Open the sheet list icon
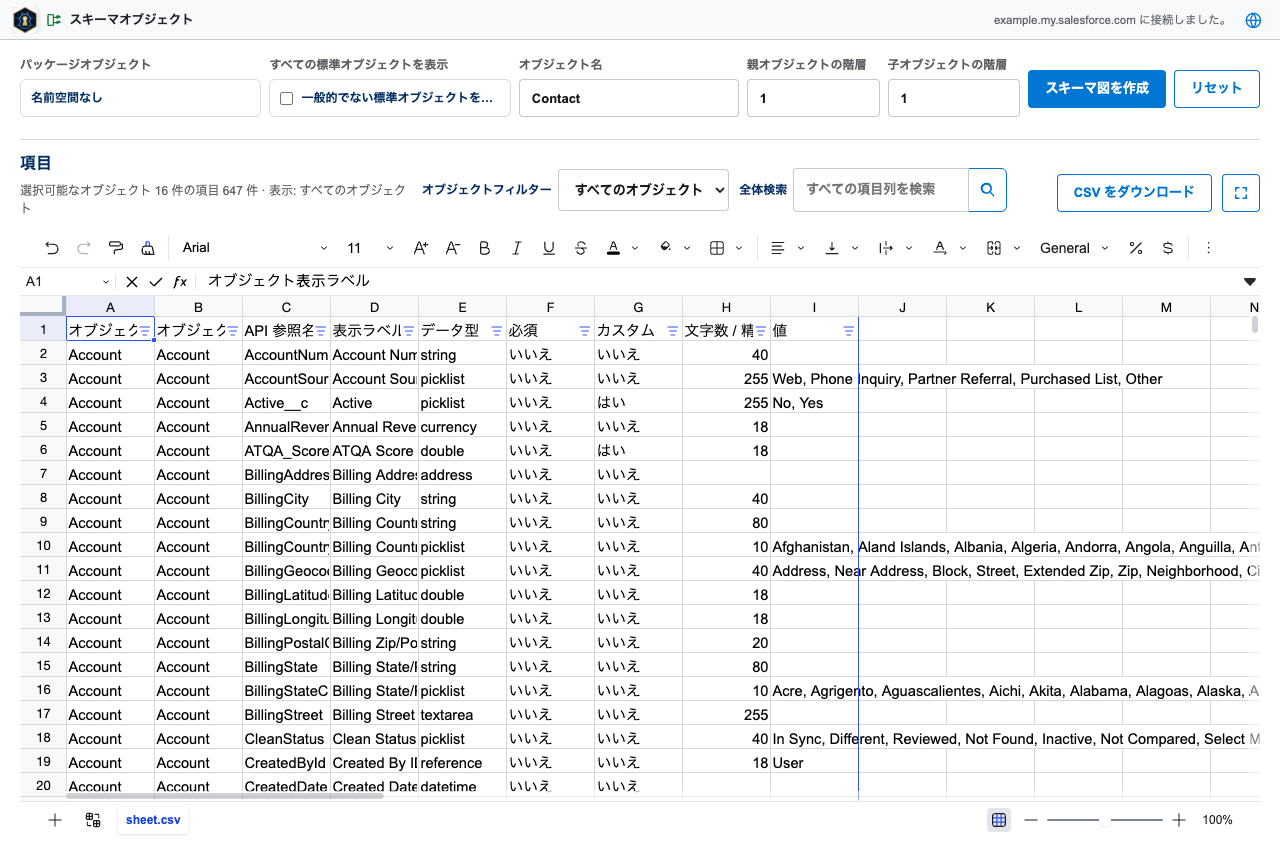 (x=93, y=820)
